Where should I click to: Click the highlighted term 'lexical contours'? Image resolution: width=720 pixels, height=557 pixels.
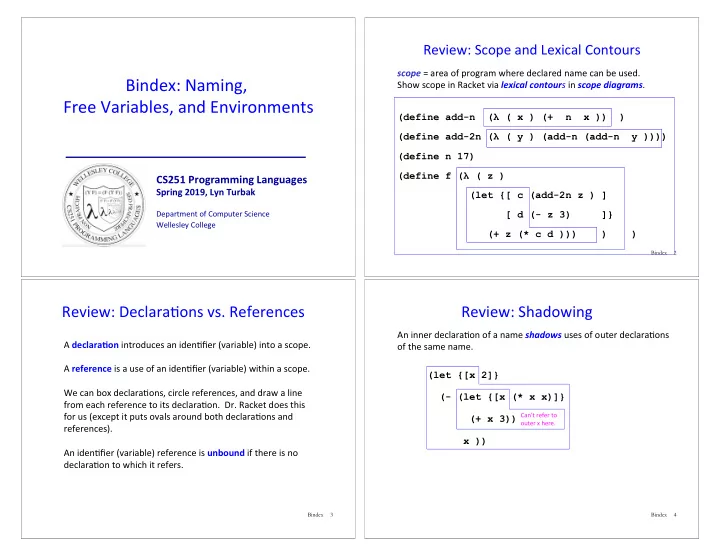[x=533, y=85]
